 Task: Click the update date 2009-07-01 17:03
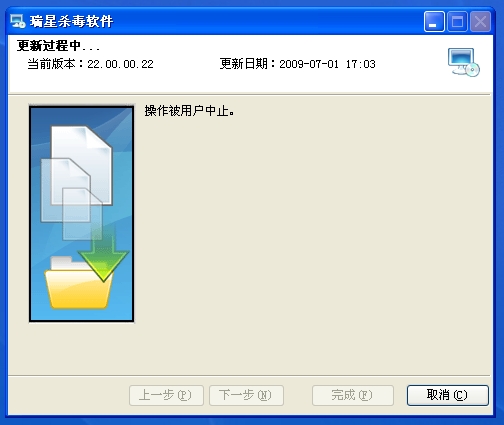pos(327,64)
